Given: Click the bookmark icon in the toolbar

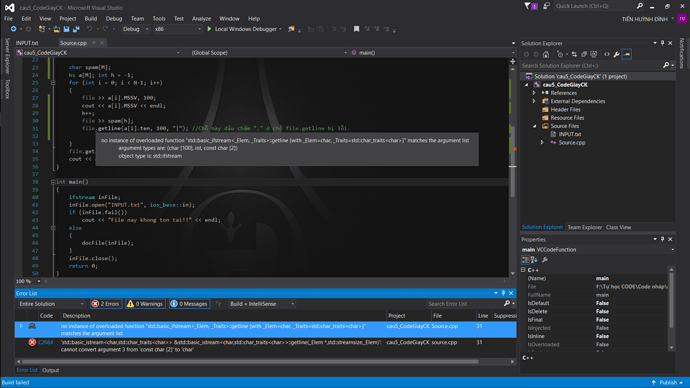Looking at the screenshot, I should (356, 29).
